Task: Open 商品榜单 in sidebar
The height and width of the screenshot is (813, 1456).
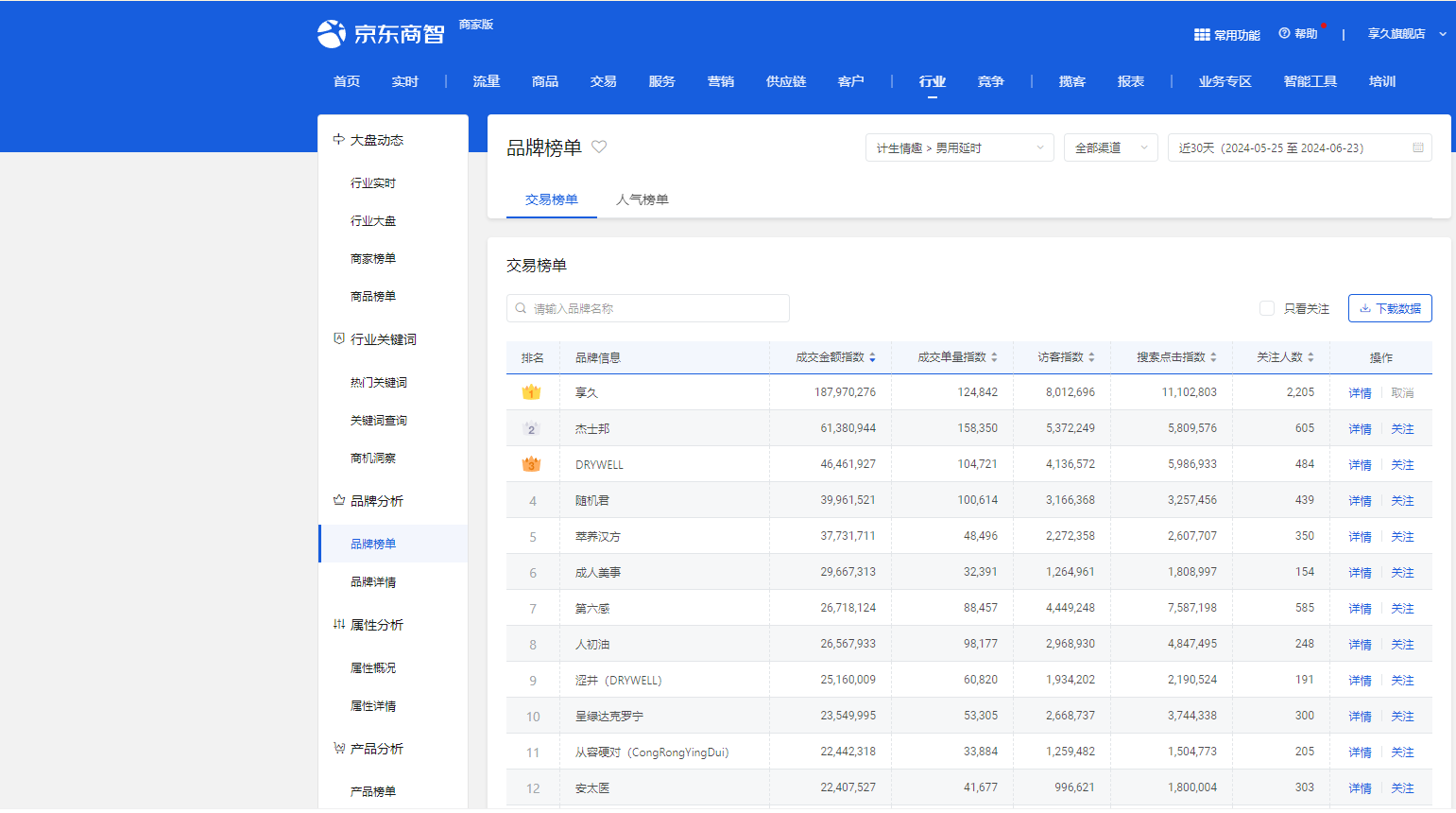Action: [x=373, y=297]
